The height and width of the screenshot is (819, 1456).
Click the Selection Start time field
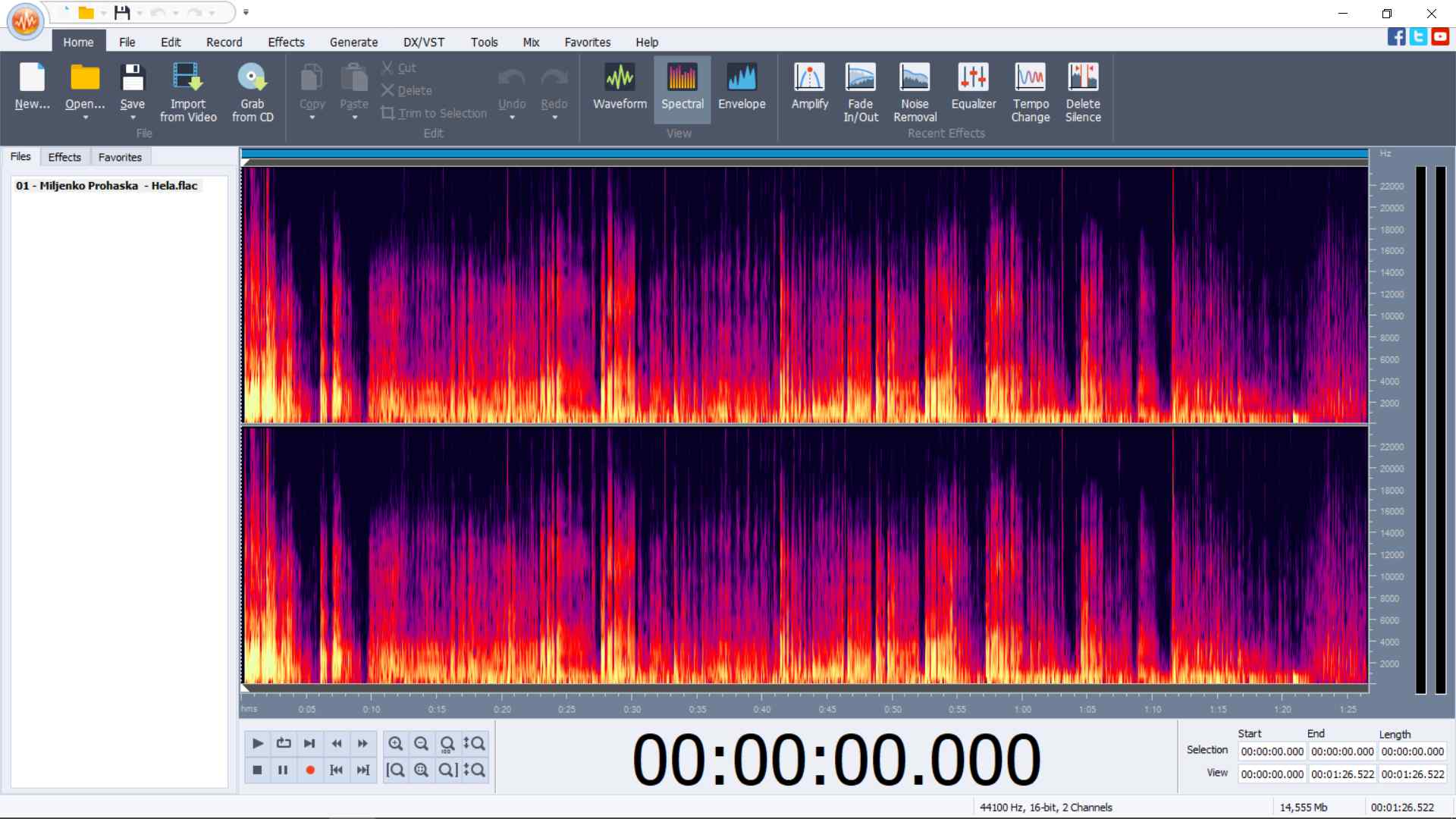click(1272, 752)
